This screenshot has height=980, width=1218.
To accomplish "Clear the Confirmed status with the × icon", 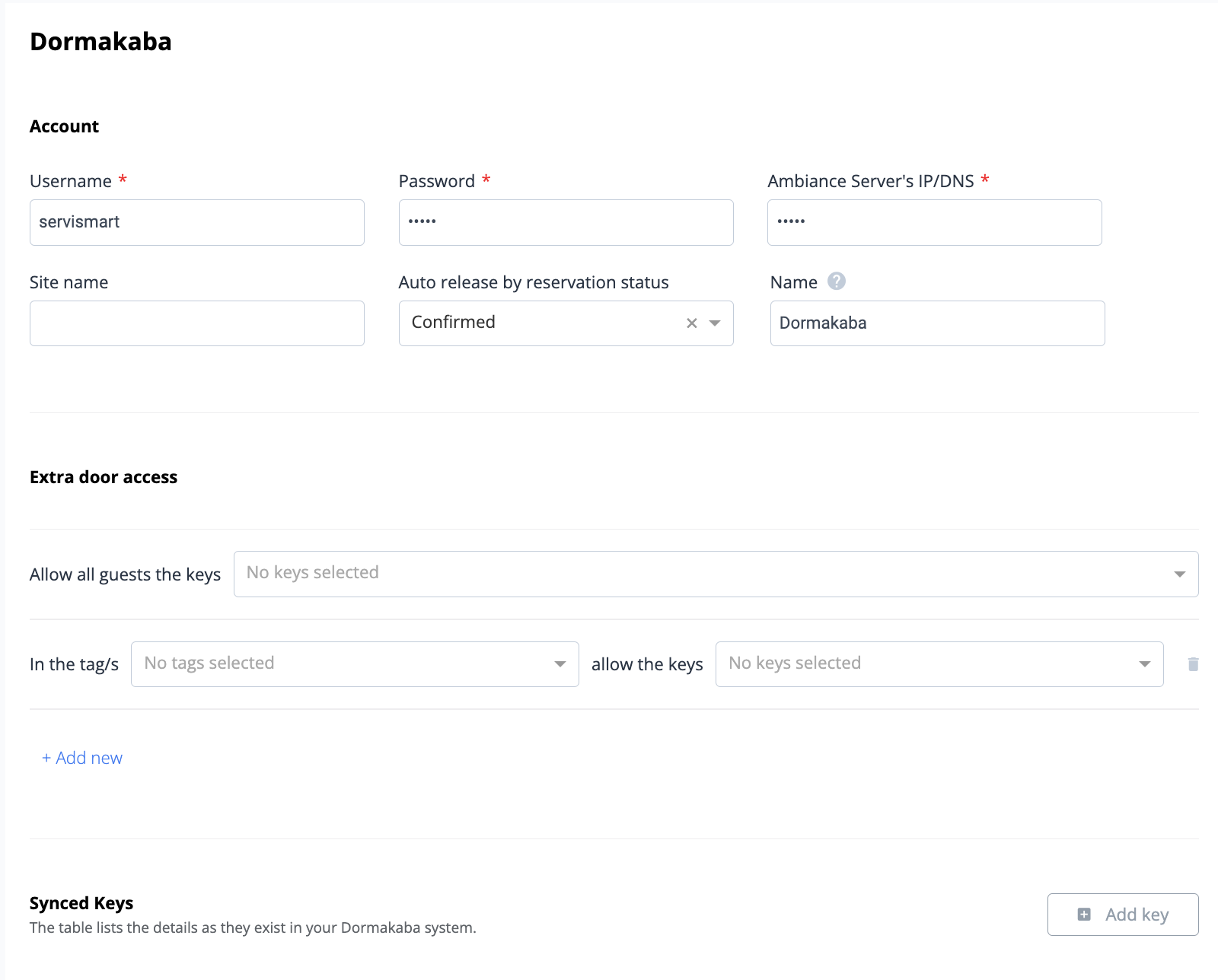I will click(x=691, y=323).
